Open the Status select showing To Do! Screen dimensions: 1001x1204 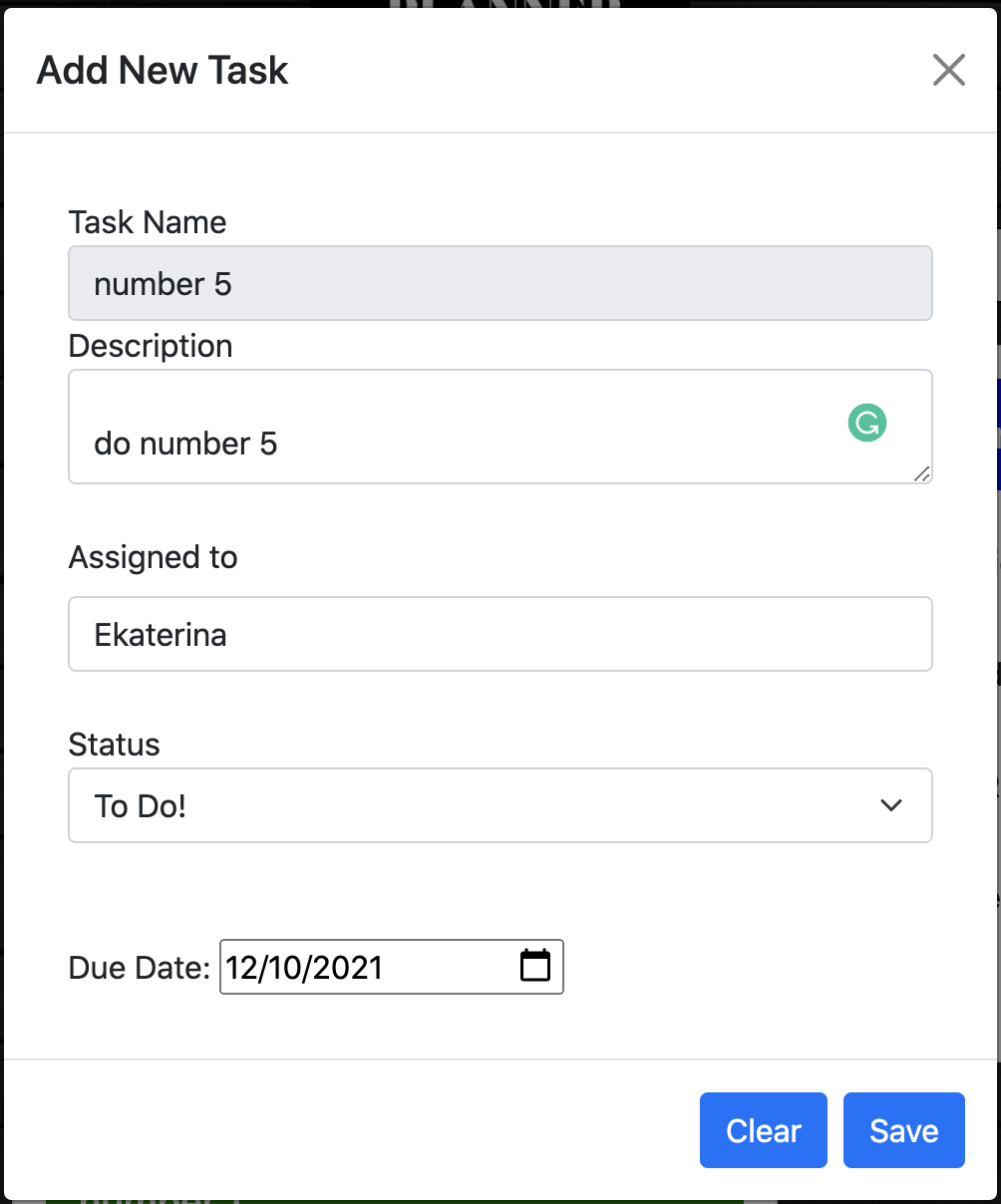click(x=500, y=805)
